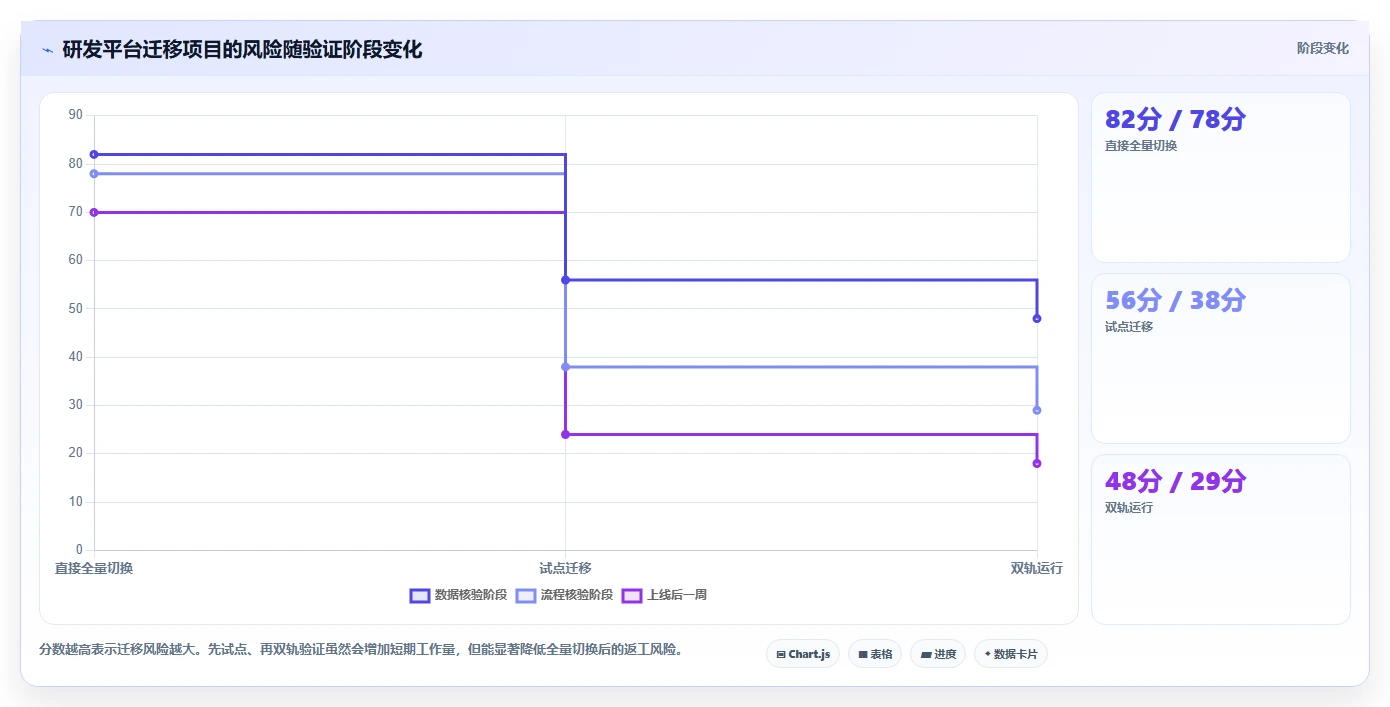Click the chart title icon beside 研发平台迁移项目
This screenshot has width=1390, height=707.
pos(47,50)
